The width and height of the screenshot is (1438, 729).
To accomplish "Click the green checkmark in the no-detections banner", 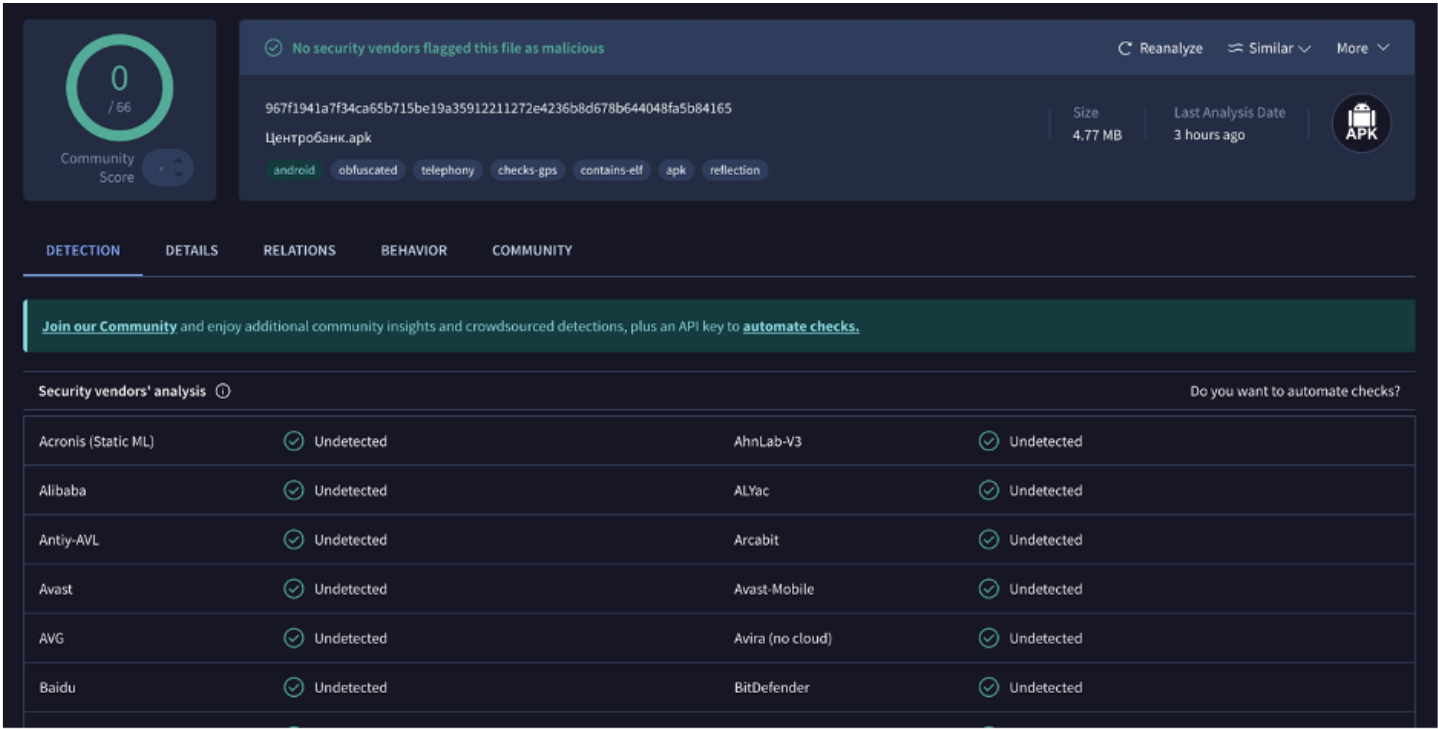I will pyautogui.click(x=273, y=48).
